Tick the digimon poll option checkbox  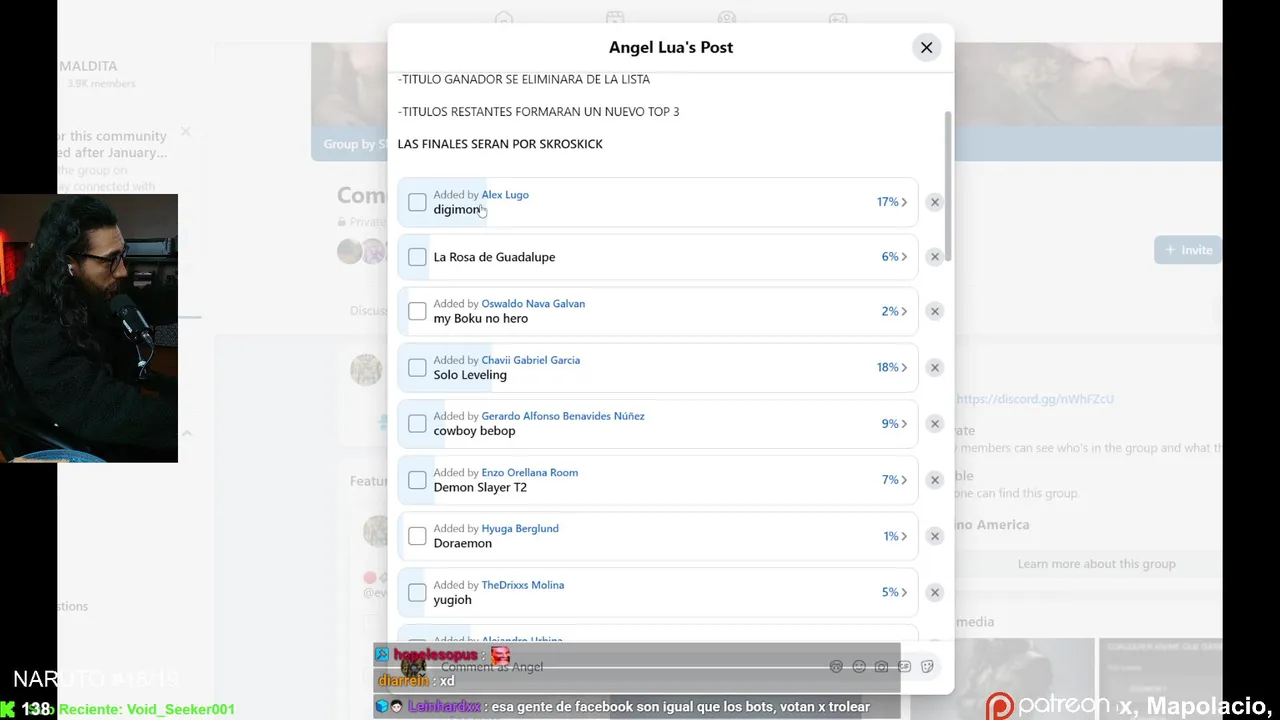(417, 202)
